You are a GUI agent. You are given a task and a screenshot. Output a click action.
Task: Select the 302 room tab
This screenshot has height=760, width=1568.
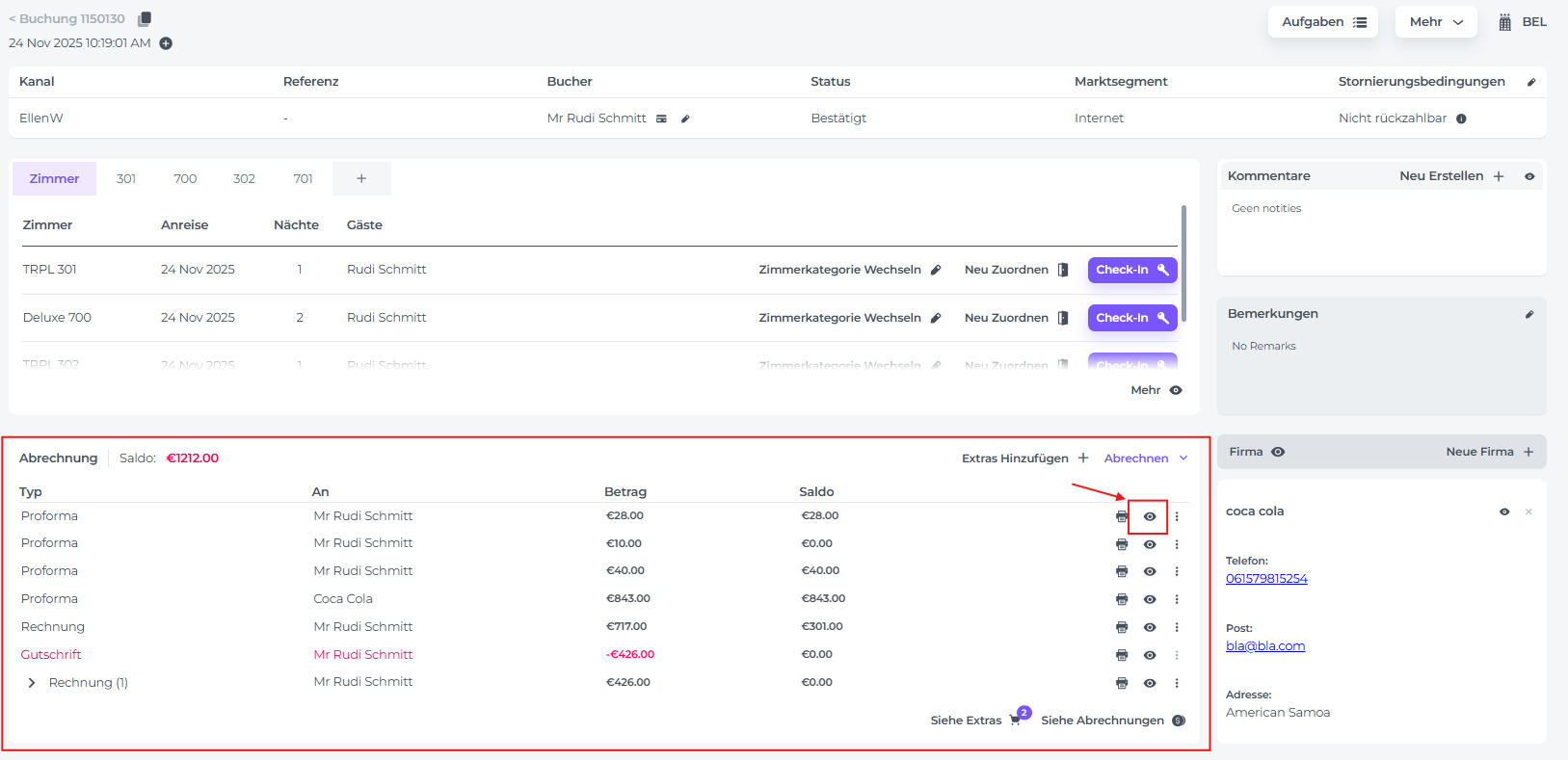[244, 179]
